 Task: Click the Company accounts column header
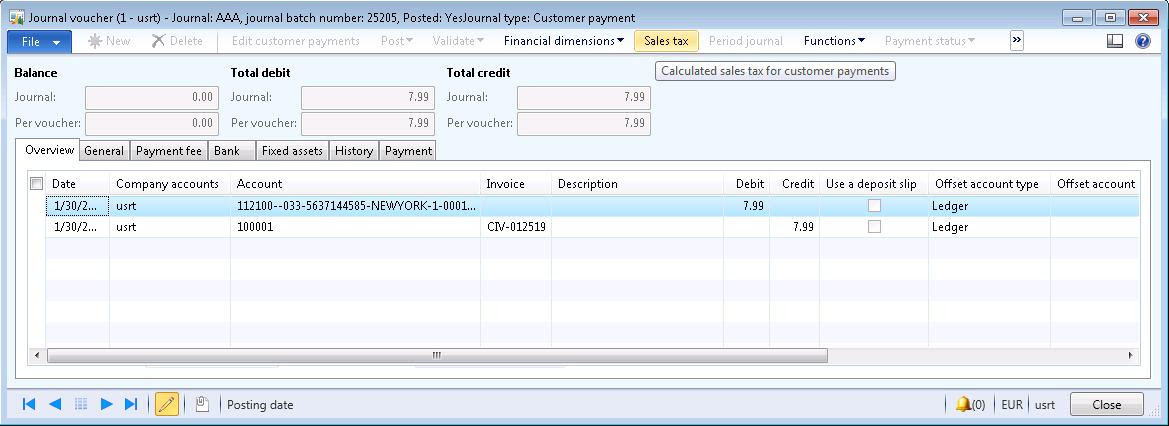point(170,184)
